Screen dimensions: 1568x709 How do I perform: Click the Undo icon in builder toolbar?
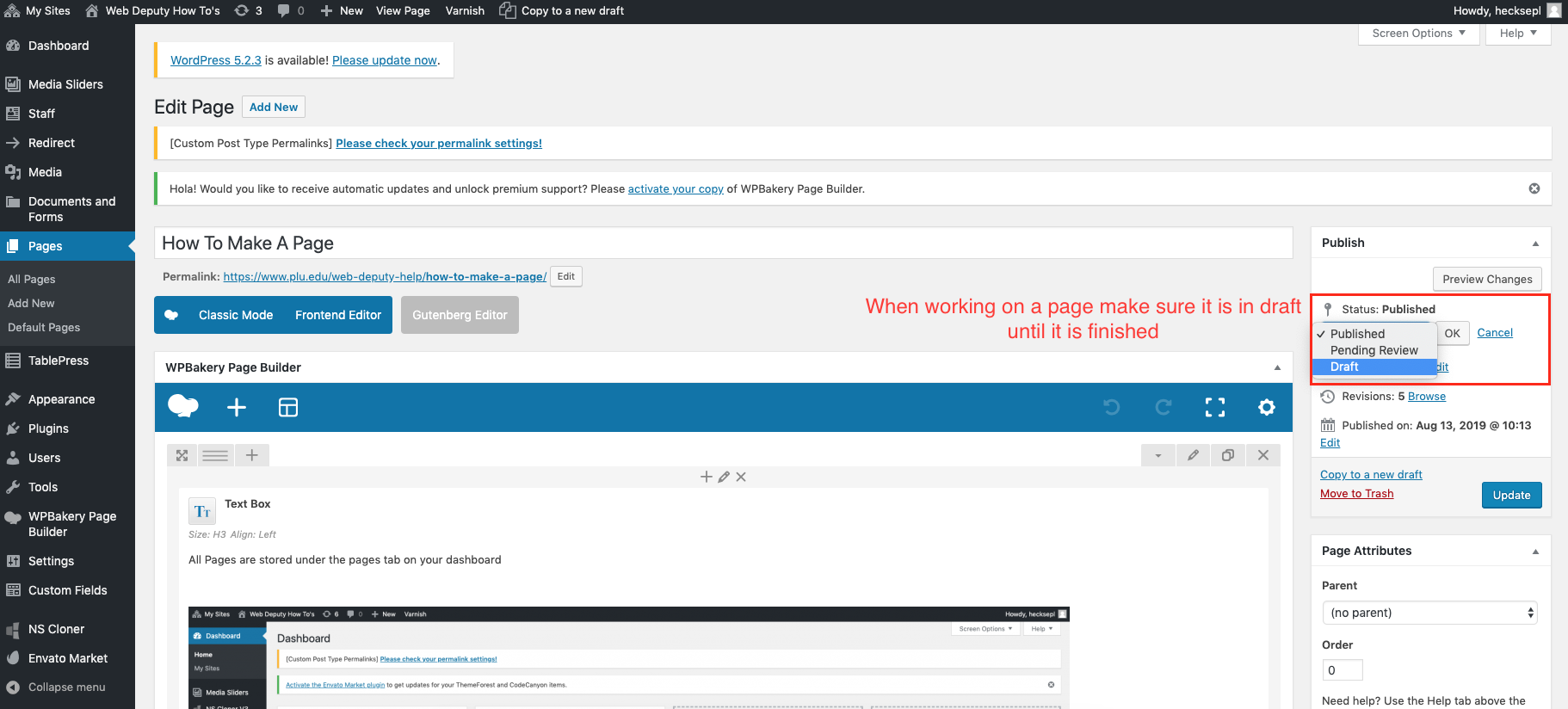(1112, 407)
